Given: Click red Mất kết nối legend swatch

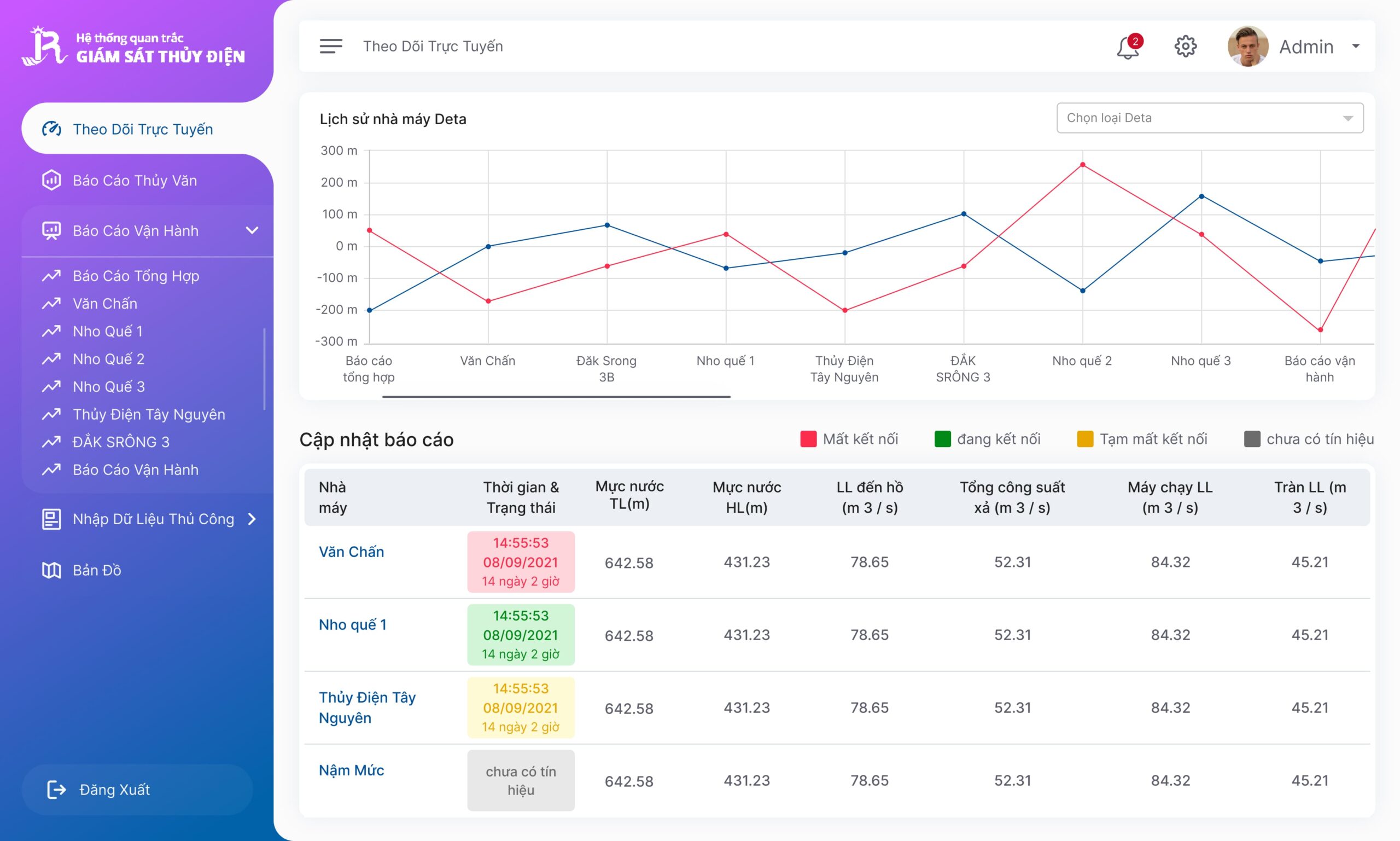Looking at the screenshot, I should pyautogui.click(x=808, y=439).
